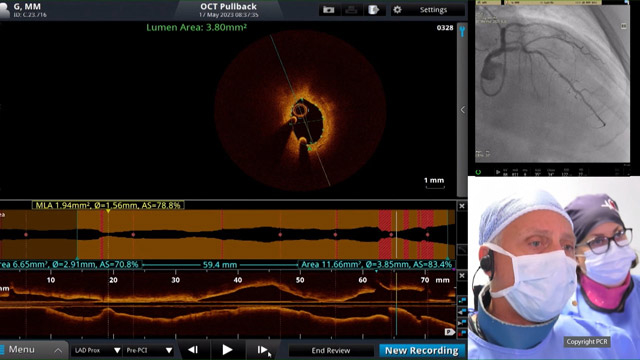Click End Review

pos(331,350)
